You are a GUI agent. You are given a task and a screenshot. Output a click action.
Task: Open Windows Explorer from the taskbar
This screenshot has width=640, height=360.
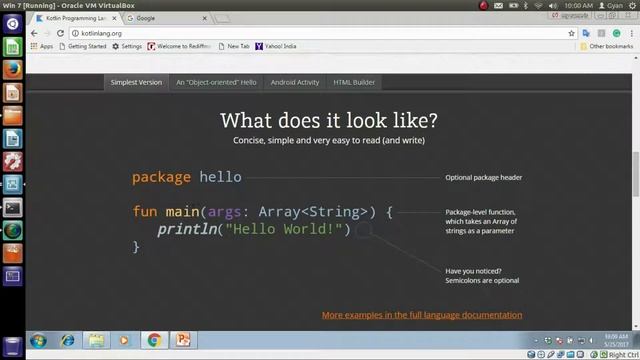point(96,340)
